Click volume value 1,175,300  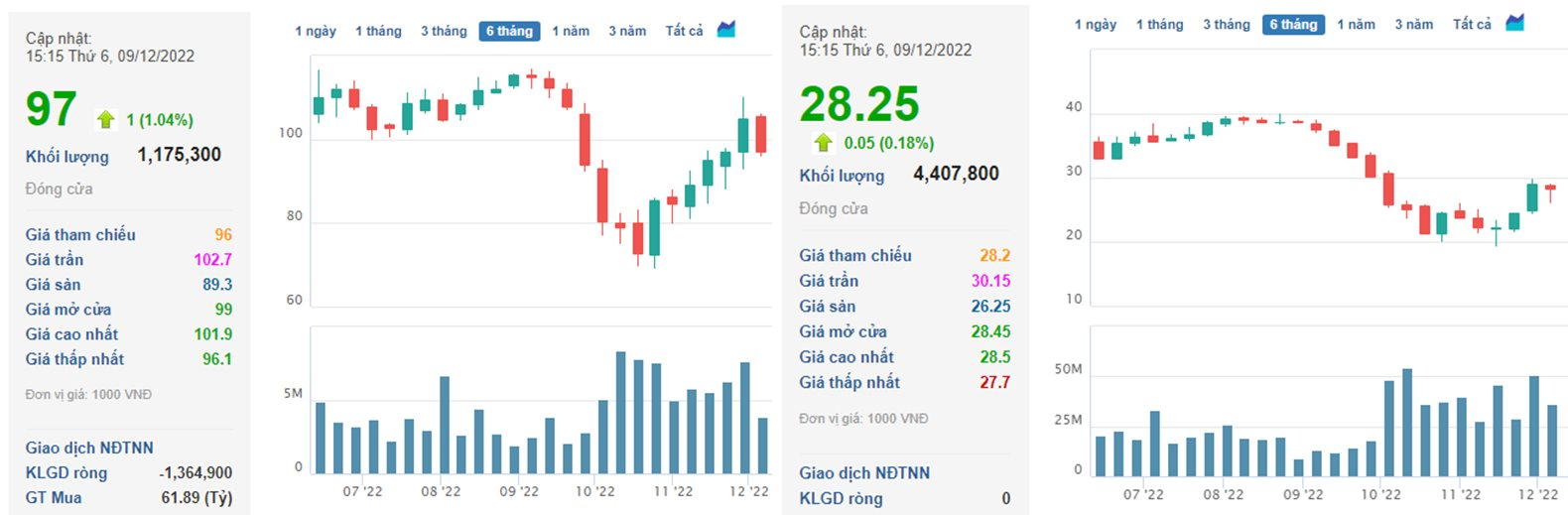(180, 155)
